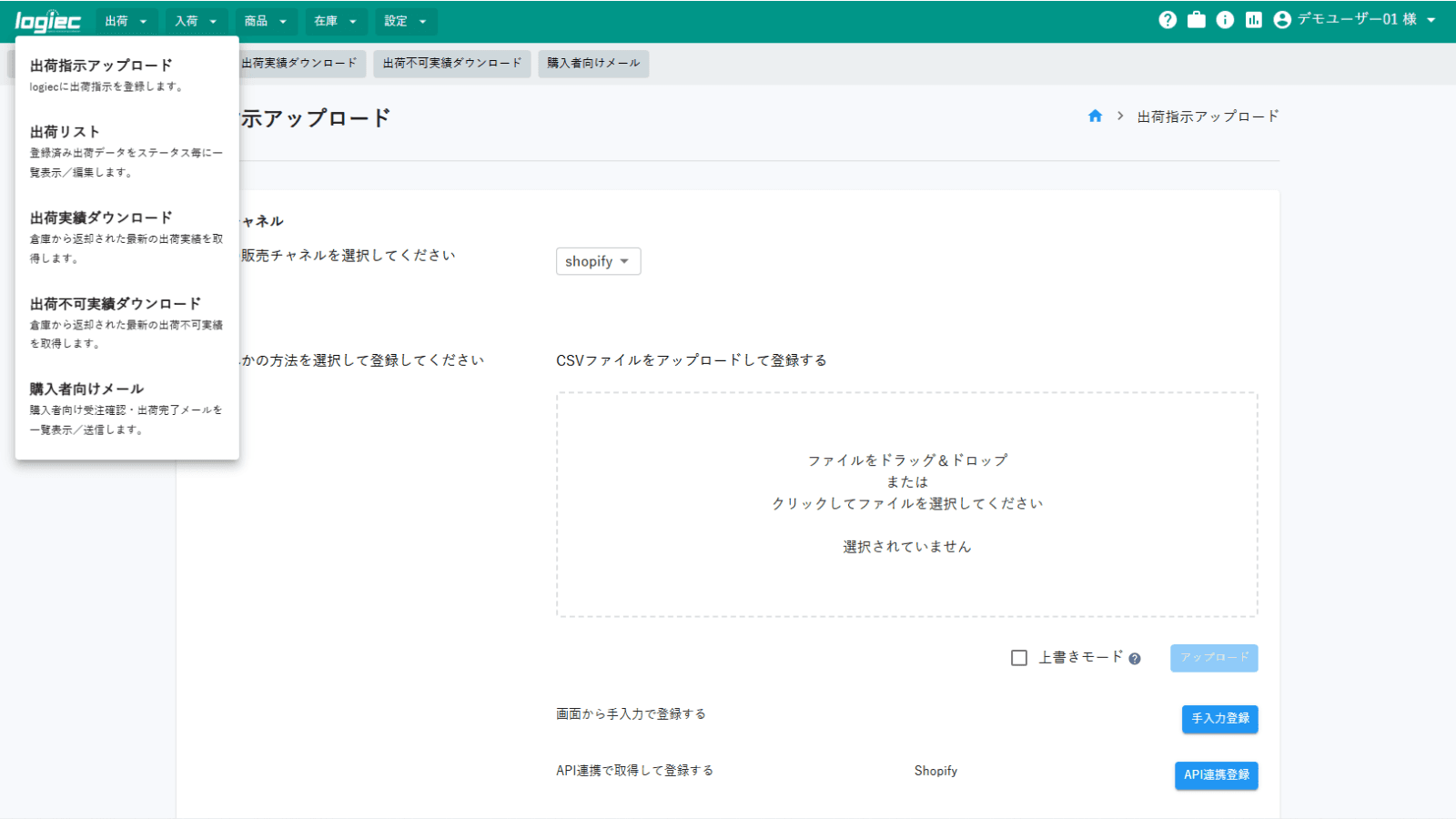Viewport: 1456px width, 819px height.
Task: Open the help icon in the top bar
Action: tap(1168, 19)
